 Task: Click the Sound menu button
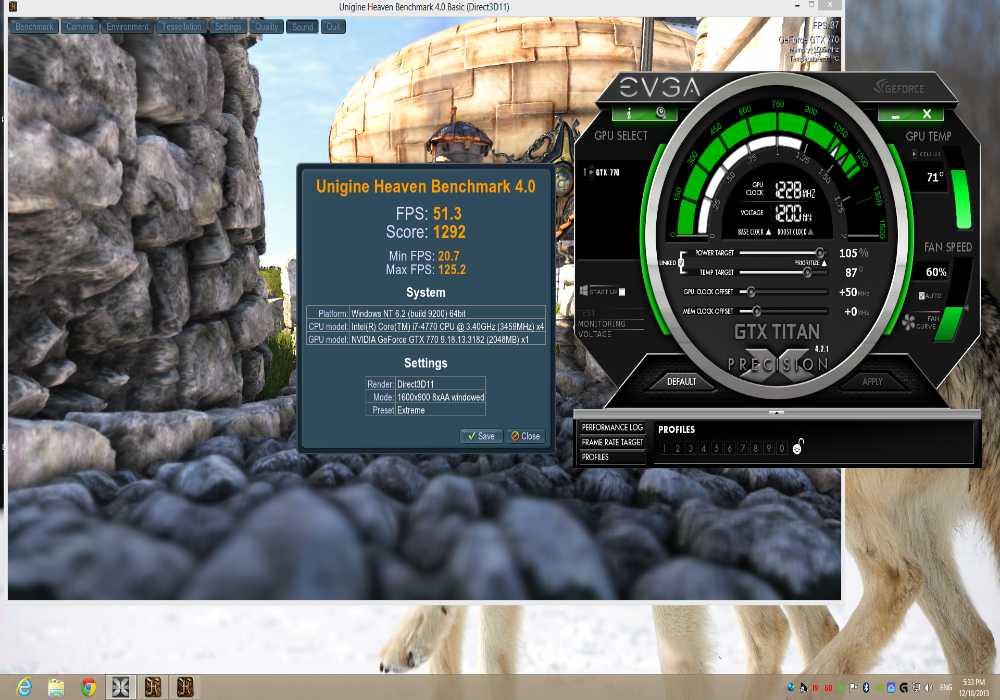(x=302, y=27)
